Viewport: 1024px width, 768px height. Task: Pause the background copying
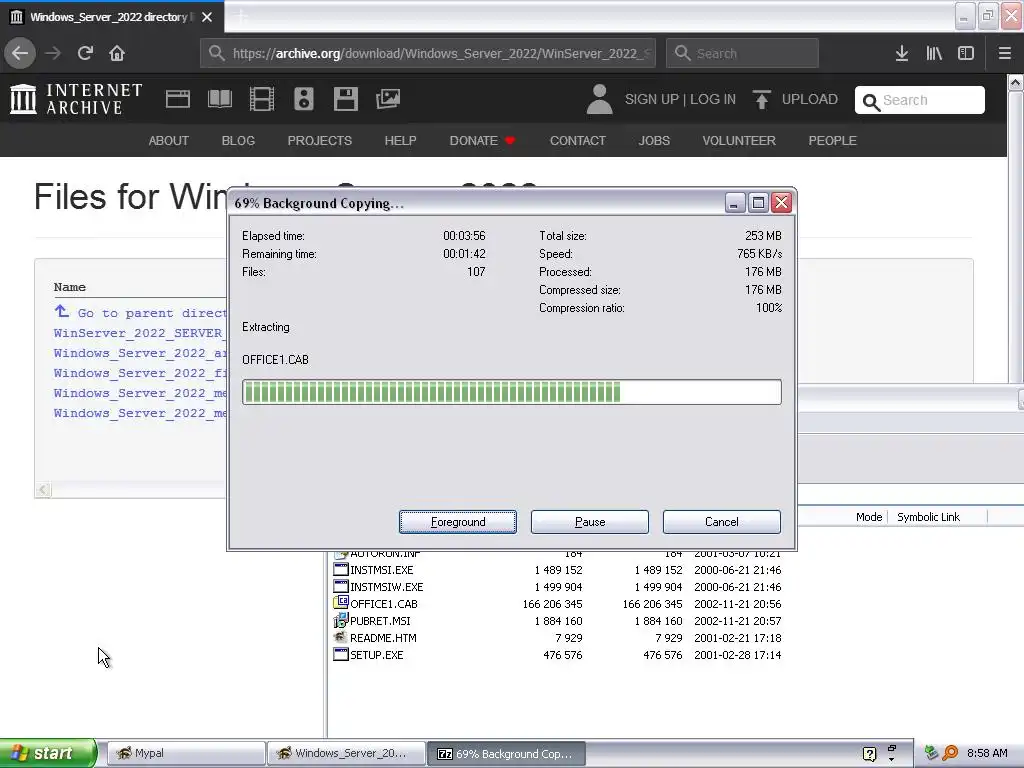(590, 522)
